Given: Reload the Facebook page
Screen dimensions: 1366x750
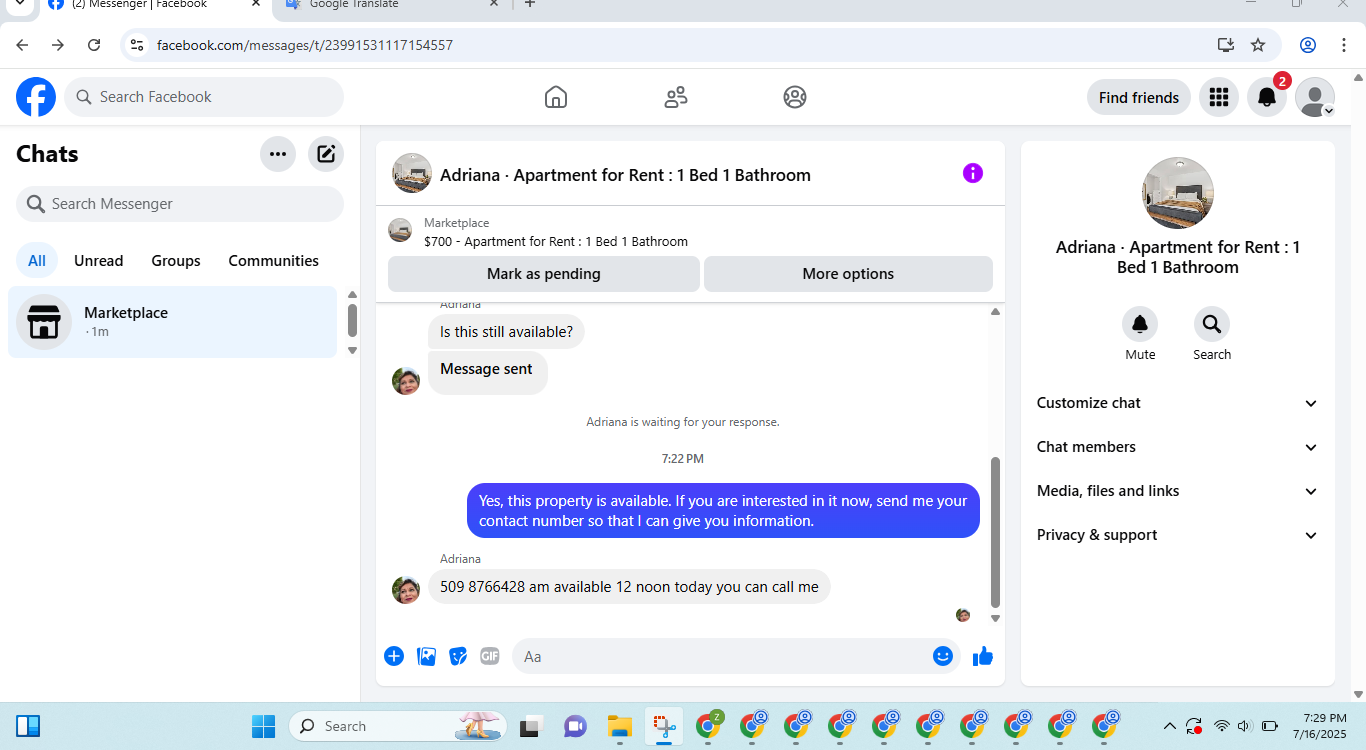Looking at the screenshot, I should pos(94,45).
